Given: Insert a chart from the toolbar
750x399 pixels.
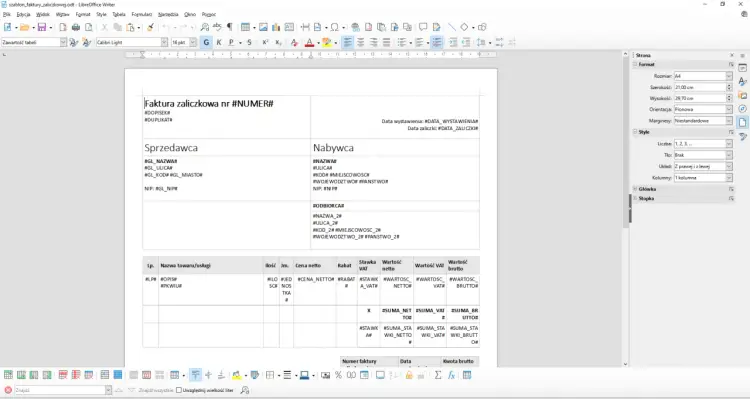Looking at the screenshot, I should coord(276,27).
